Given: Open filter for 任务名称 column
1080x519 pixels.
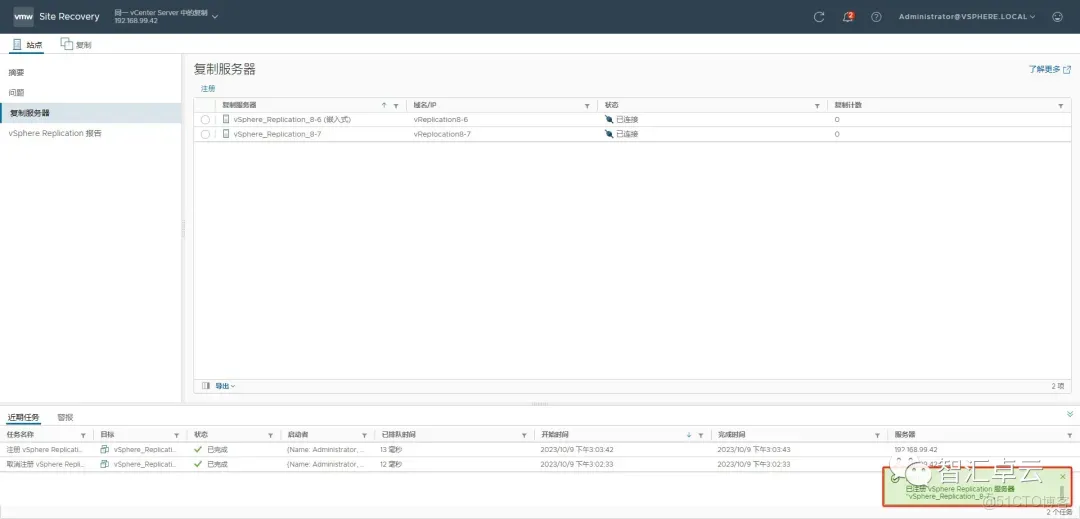Looking at the screenshot, I should 83,436.
